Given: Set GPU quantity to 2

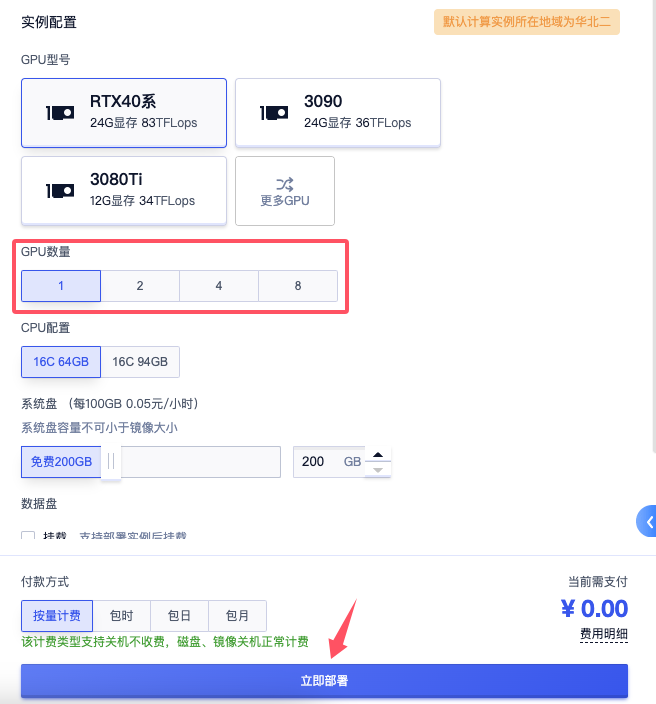Looking at the screenshot, I should 140,286.
